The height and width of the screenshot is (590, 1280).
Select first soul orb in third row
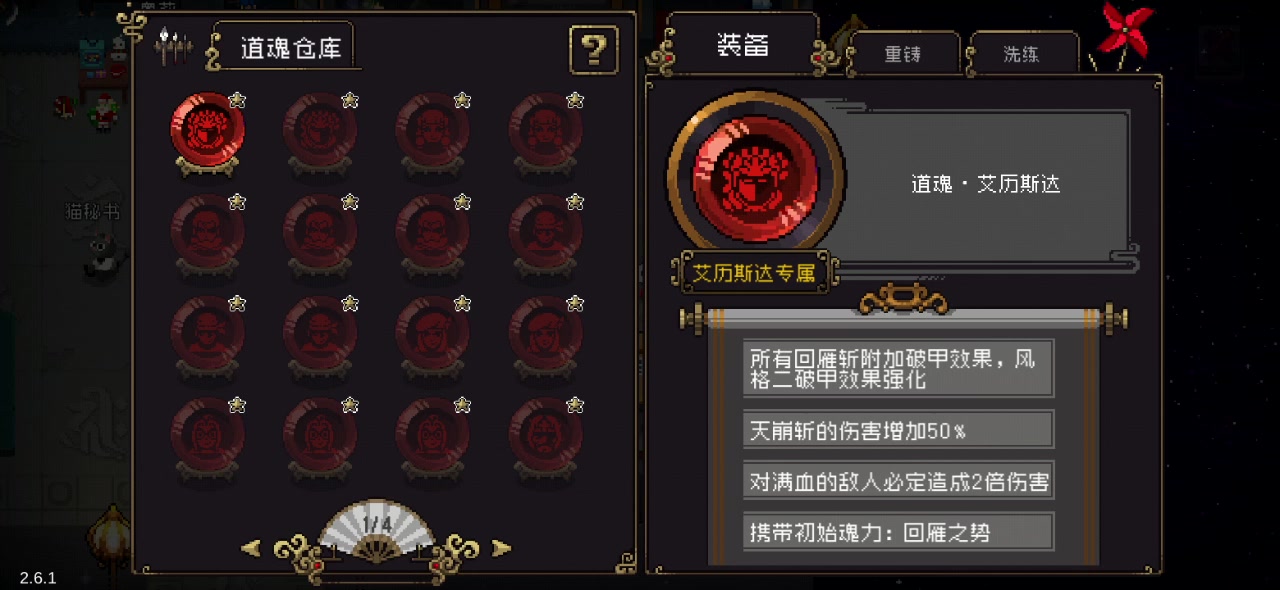pos(207,334)
